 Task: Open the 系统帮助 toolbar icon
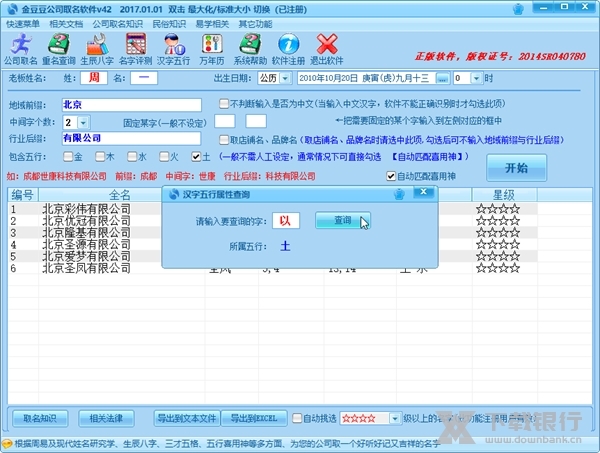coord(250,49)
